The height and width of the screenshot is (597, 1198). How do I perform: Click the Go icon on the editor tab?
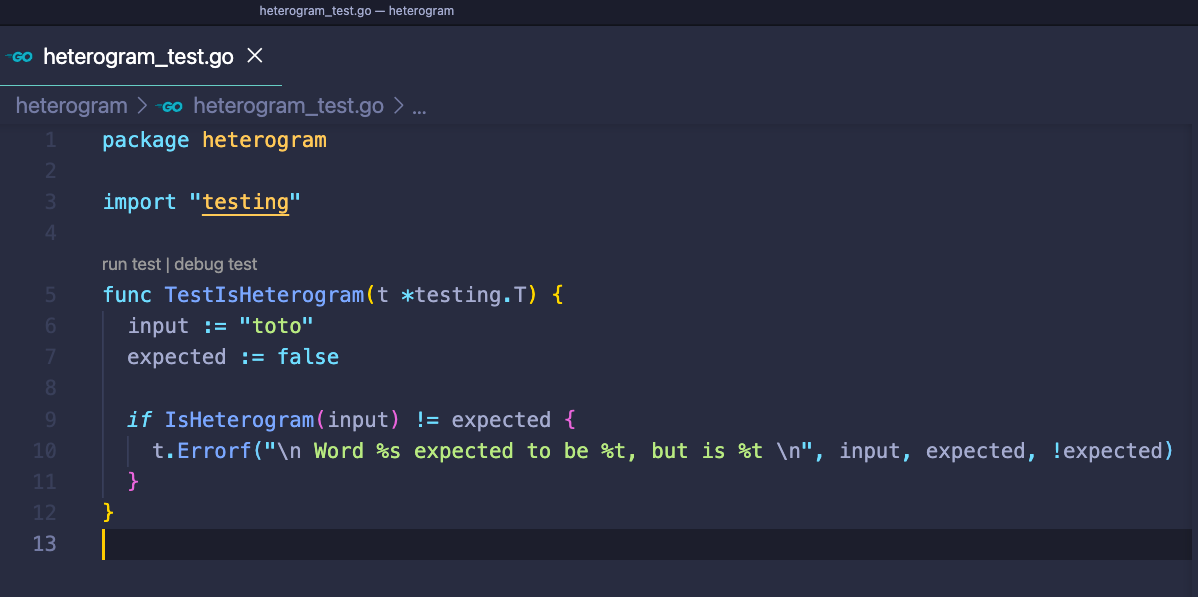coord(18,57)
